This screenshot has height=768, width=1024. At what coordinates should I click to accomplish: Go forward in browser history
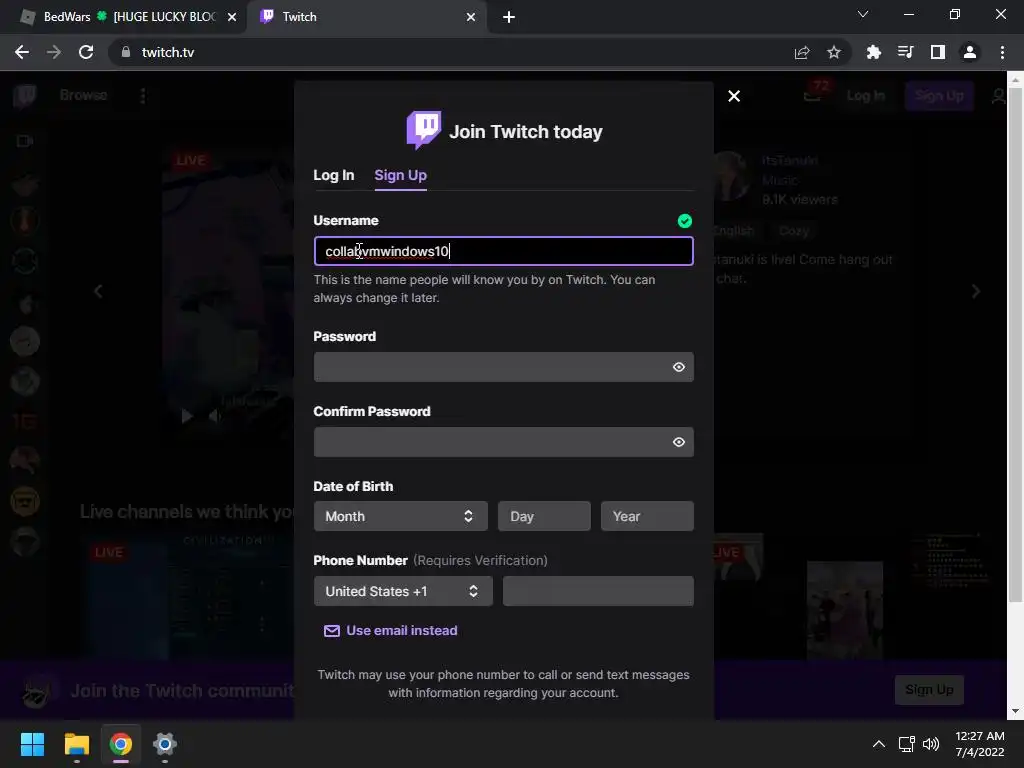(x=54, y=52)
